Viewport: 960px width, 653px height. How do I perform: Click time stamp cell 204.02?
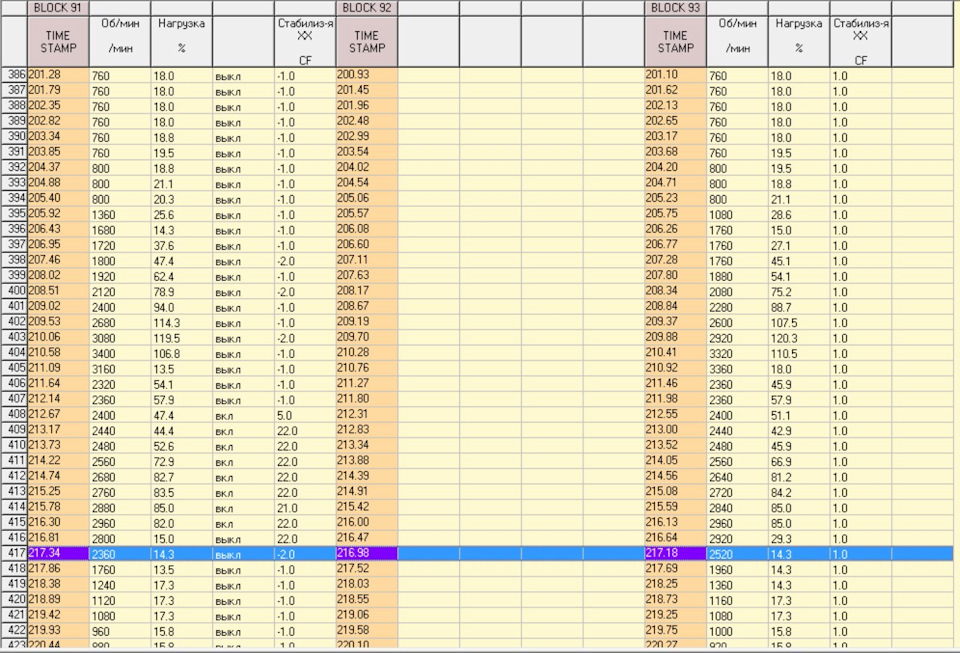367,168
